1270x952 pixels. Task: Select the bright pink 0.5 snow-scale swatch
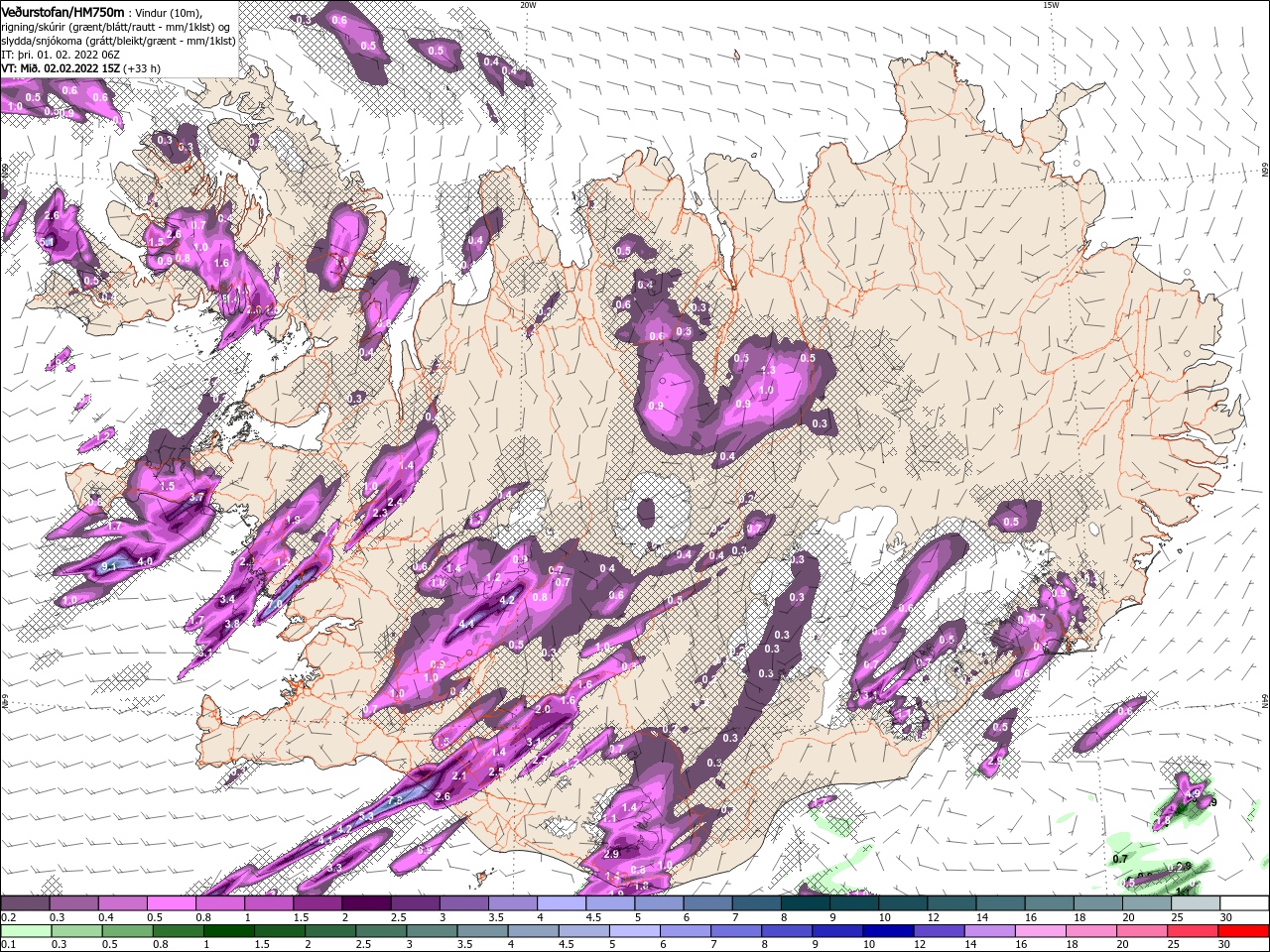[171, 903]
